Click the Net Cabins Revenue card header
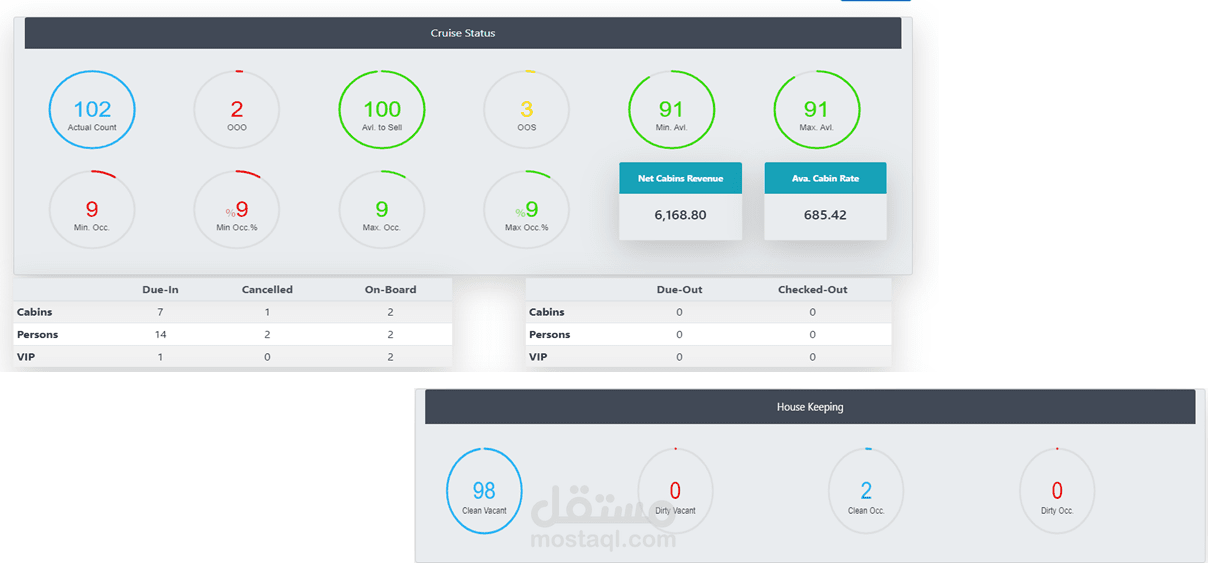 point(681,178)
